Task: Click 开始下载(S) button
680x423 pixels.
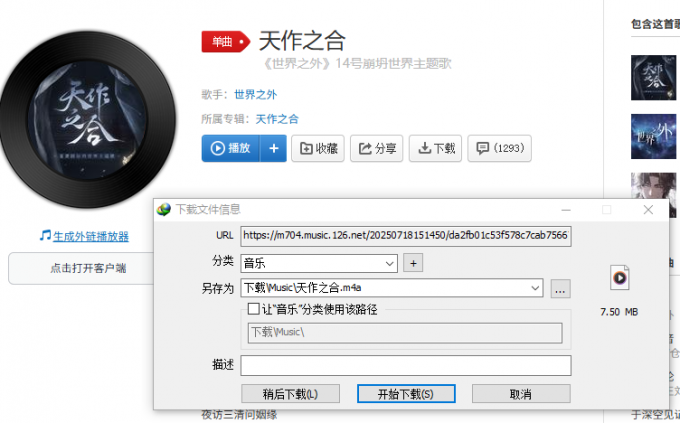Action: pos(406,394)
